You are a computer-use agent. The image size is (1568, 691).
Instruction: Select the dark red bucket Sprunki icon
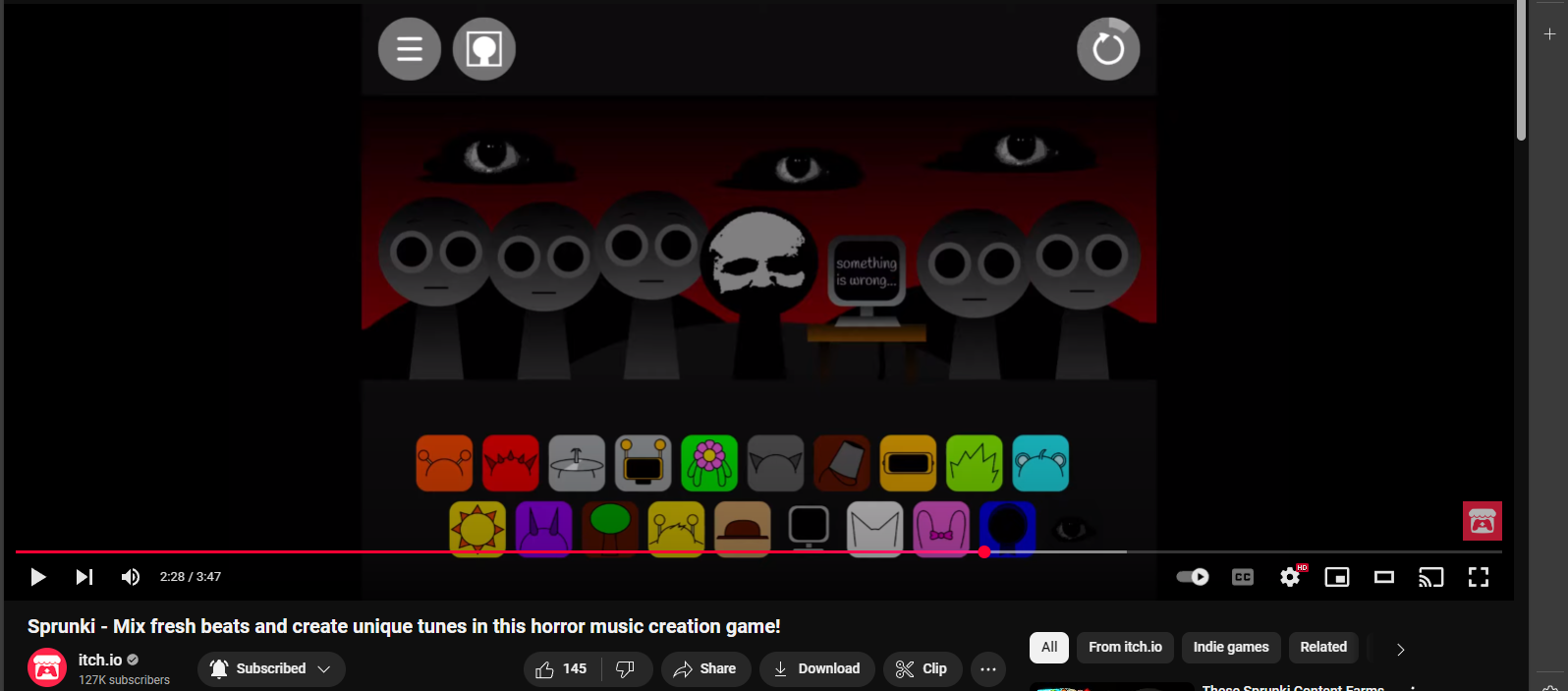pos(842,463)
